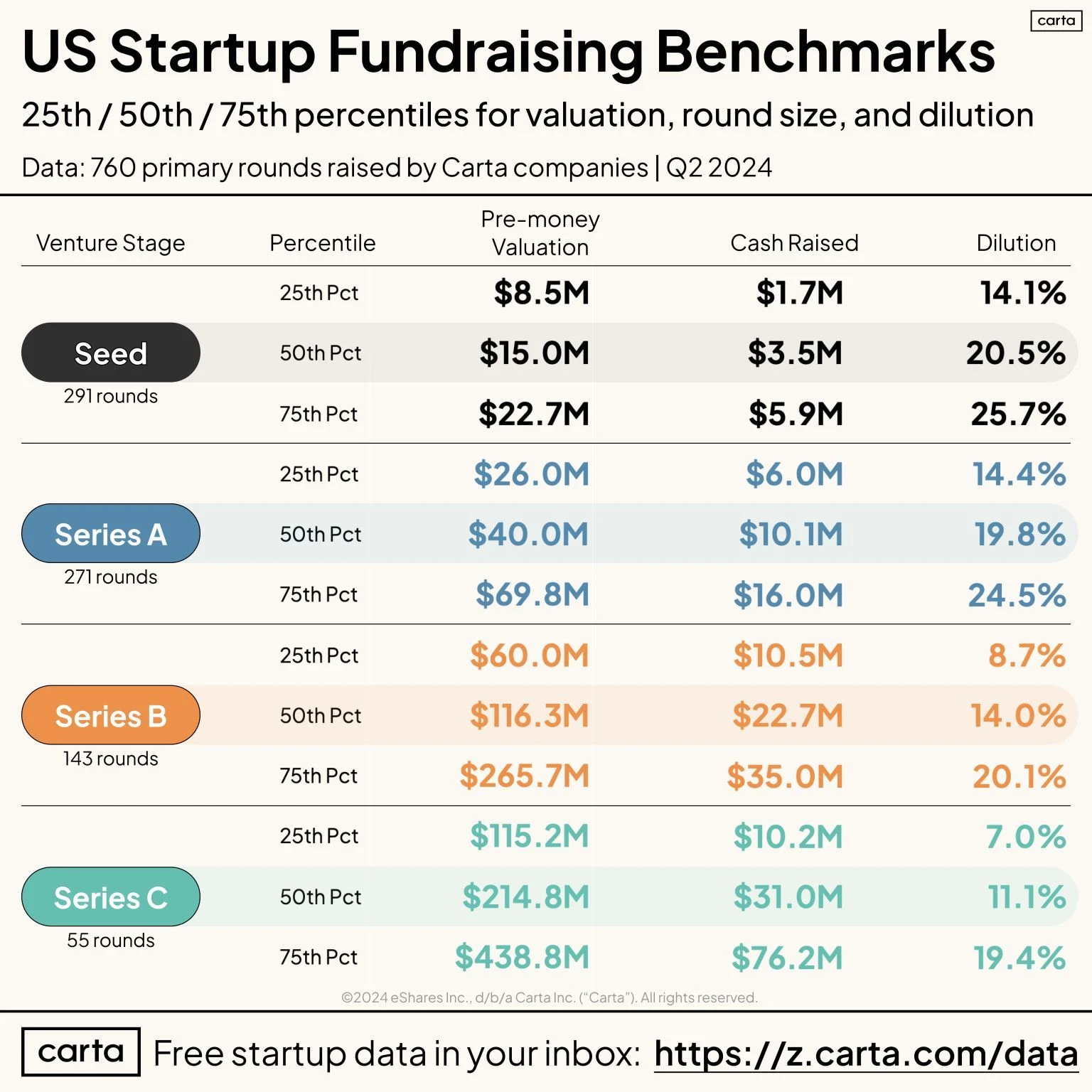Select the Series C stage badge
This screenshot has width=1092, height=1092.
pos(111,896)
